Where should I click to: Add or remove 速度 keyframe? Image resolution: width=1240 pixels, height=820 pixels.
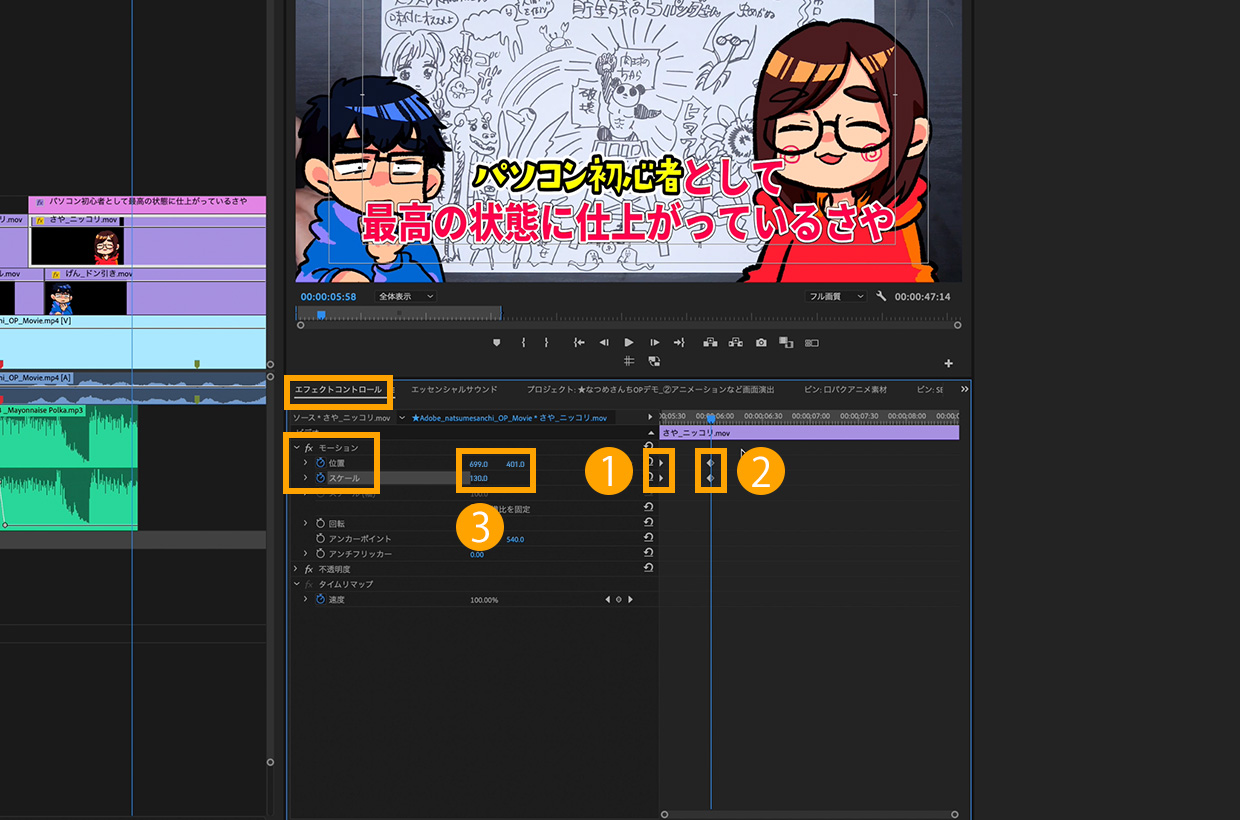tap(618, 599)
